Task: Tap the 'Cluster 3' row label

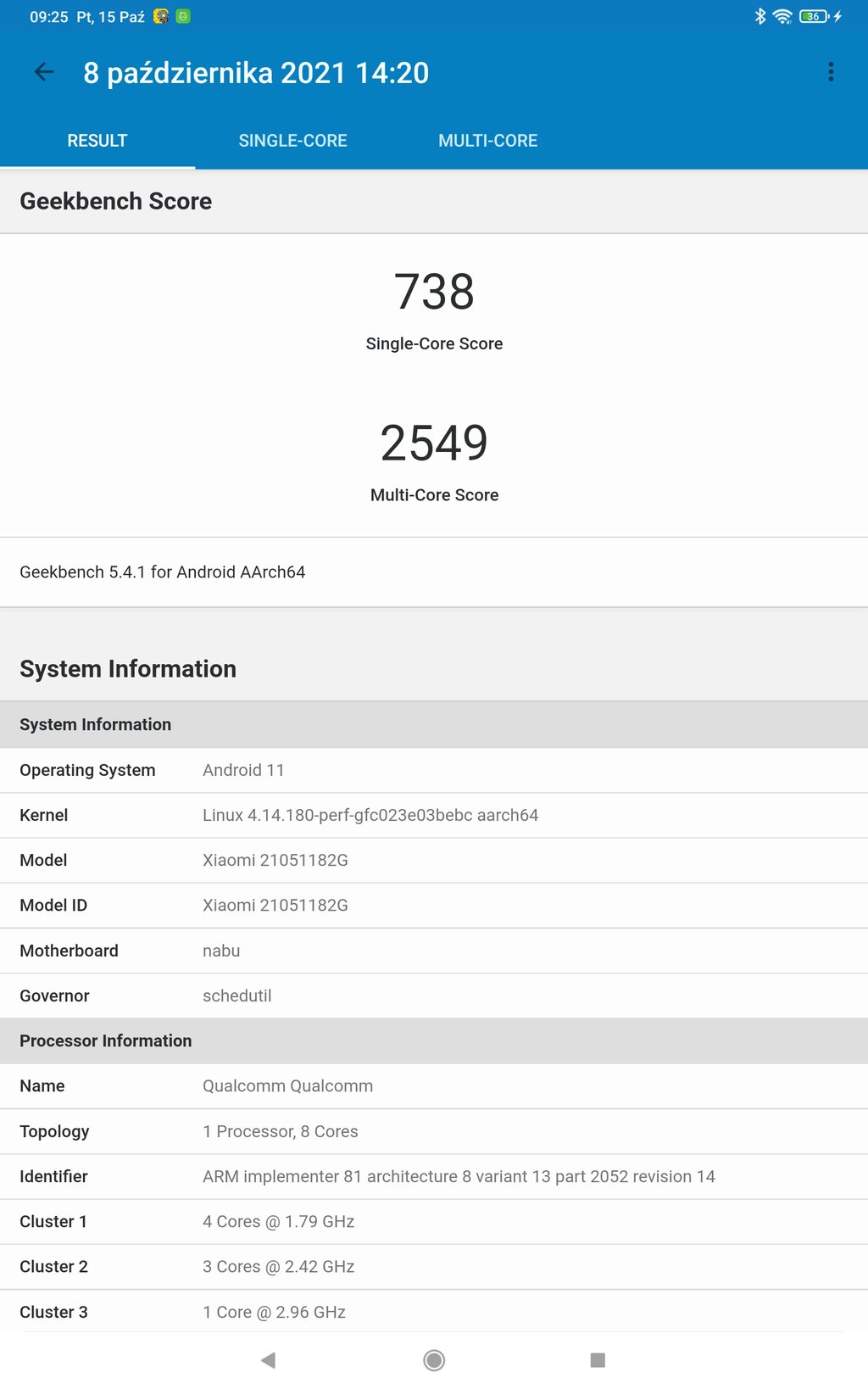Action: point(54,1312)
